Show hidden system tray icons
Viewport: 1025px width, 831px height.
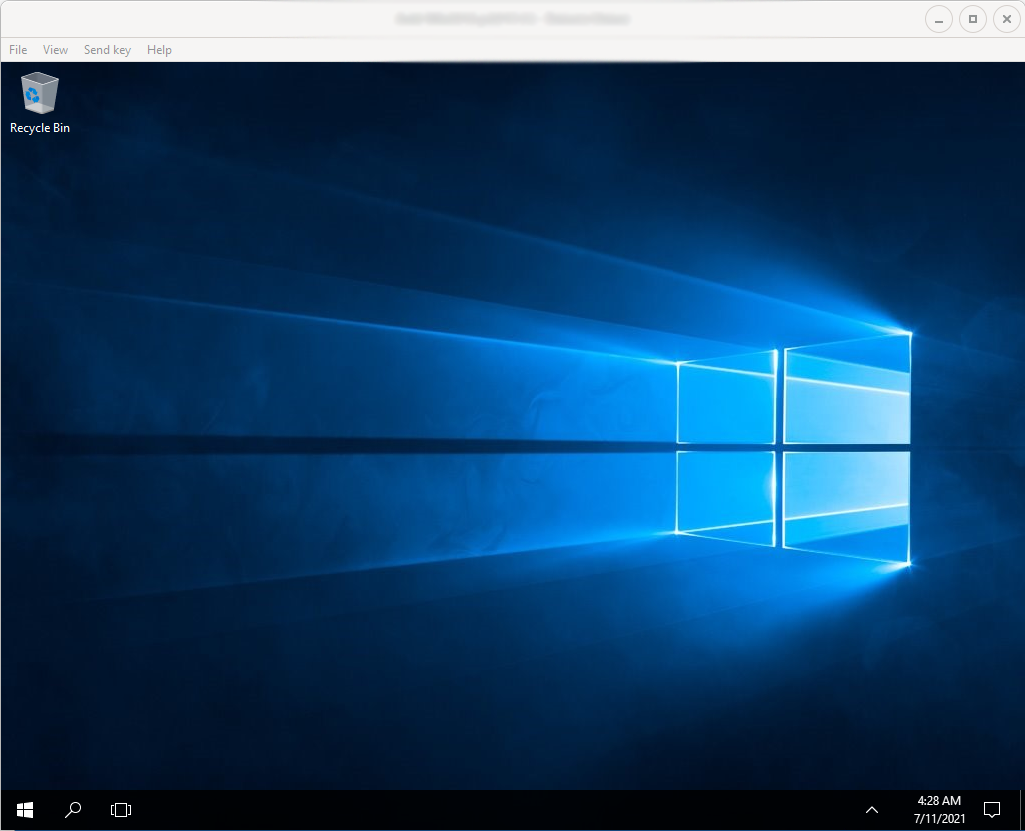coord(871,810)
